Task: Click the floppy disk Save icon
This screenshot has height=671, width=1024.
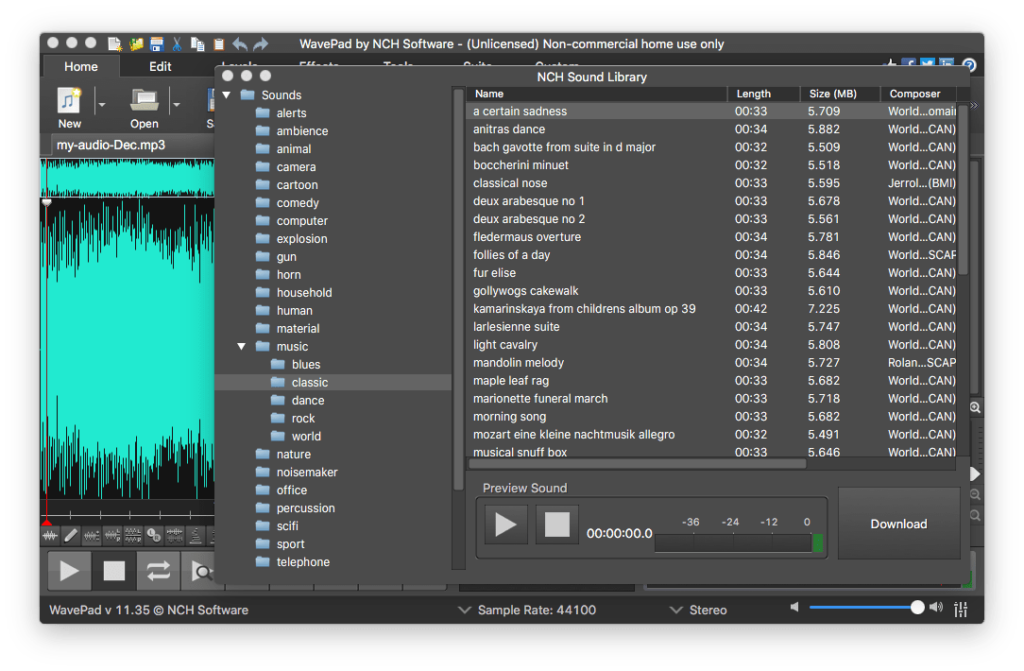Action: click(x=157, y=44)
